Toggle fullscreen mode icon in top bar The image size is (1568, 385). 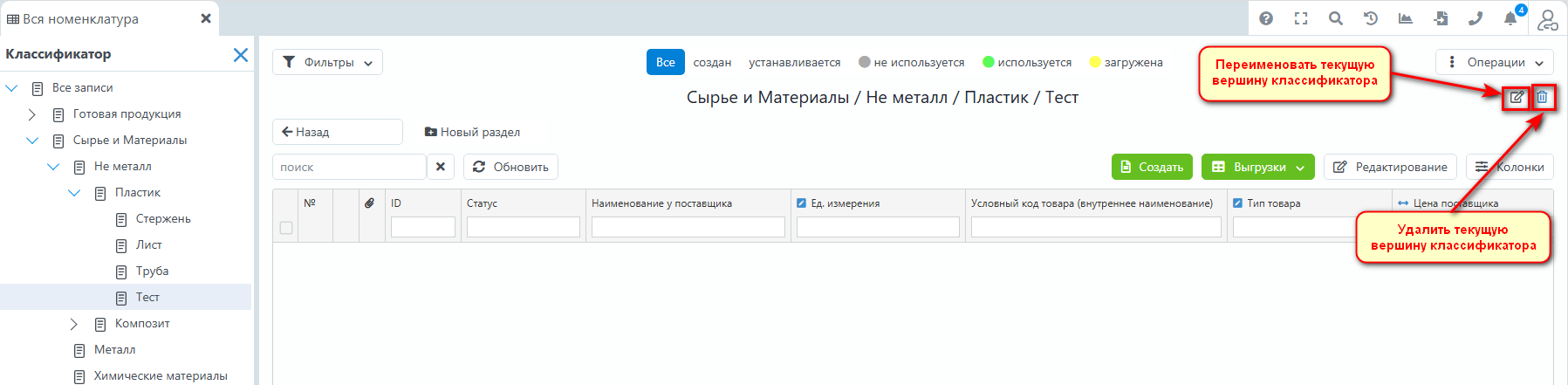tap(1301, 18)
